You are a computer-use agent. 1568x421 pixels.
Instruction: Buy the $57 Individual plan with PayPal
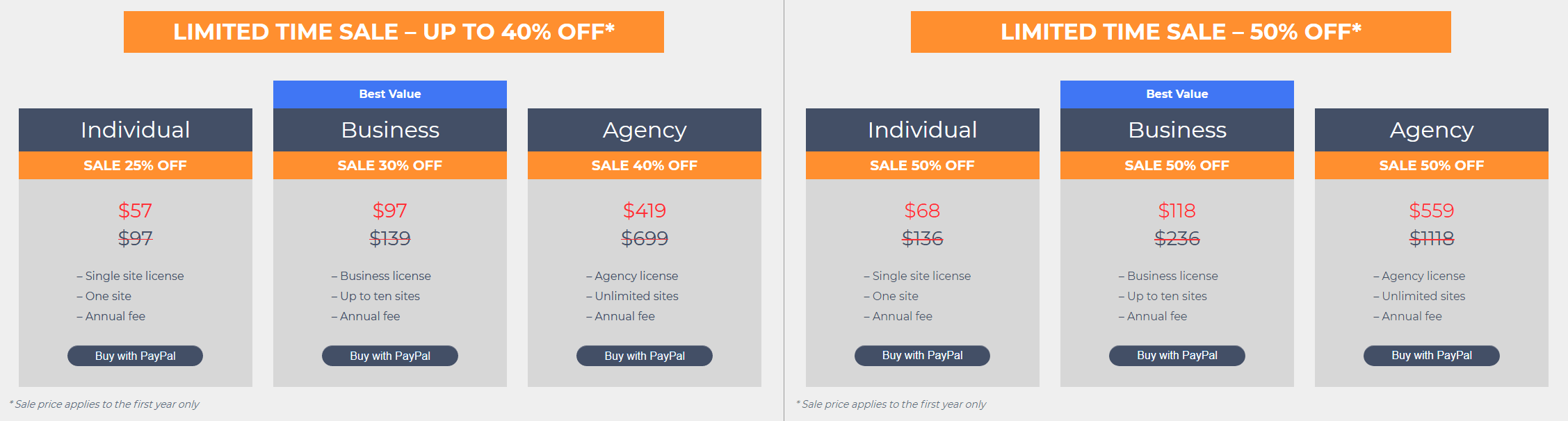(135, 356)
